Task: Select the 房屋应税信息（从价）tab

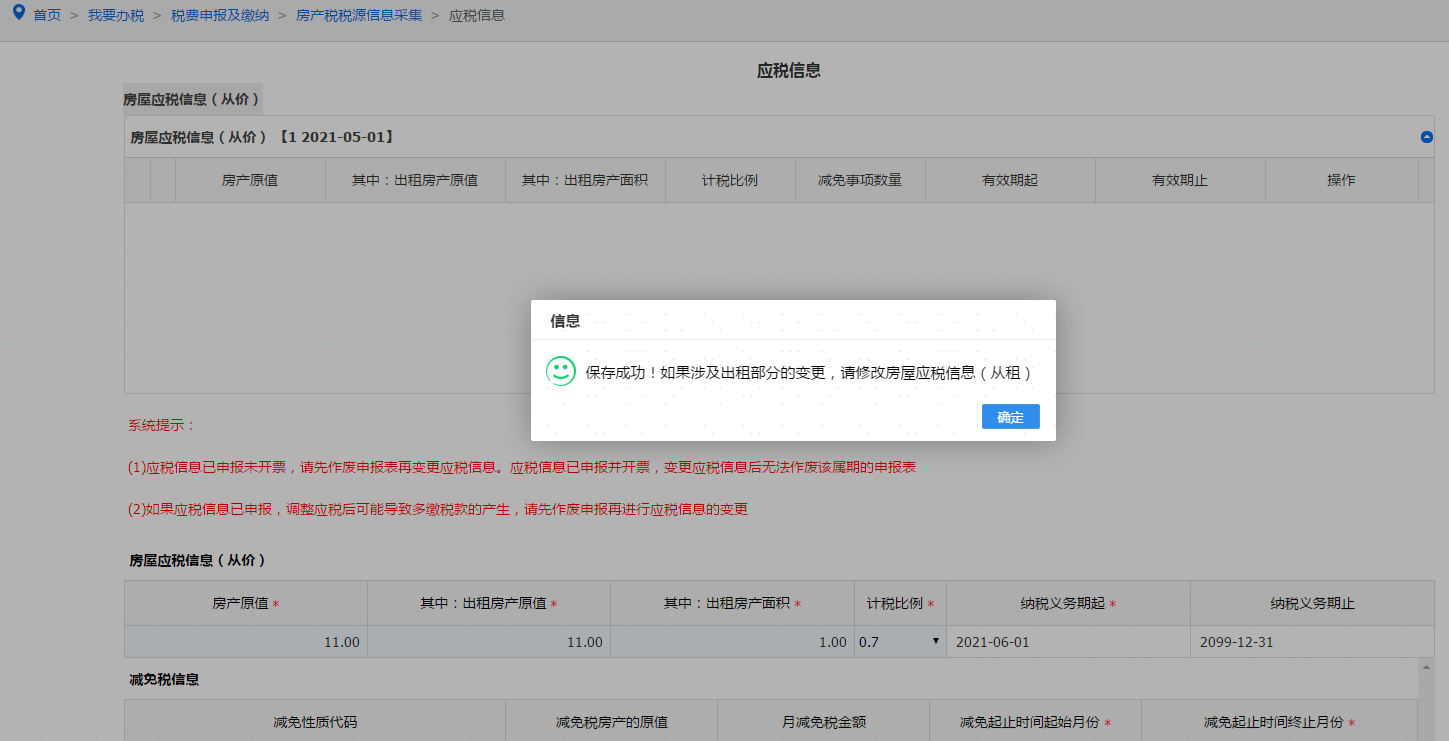Action: [x=192, y=99]
